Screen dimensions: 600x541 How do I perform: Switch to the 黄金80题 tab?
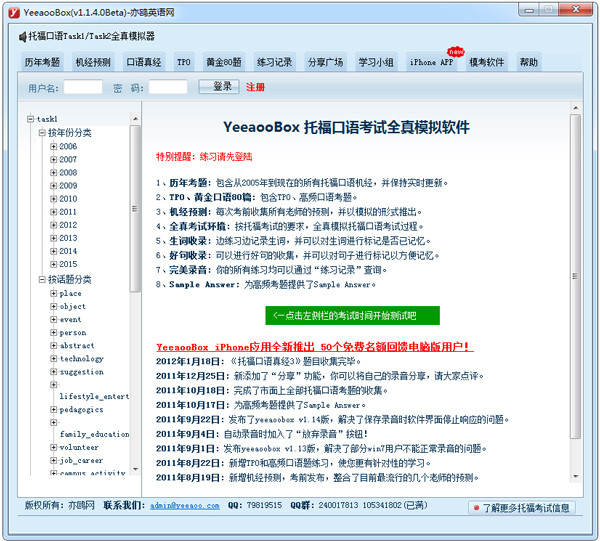pyautogui.click(x=222, y=62)
